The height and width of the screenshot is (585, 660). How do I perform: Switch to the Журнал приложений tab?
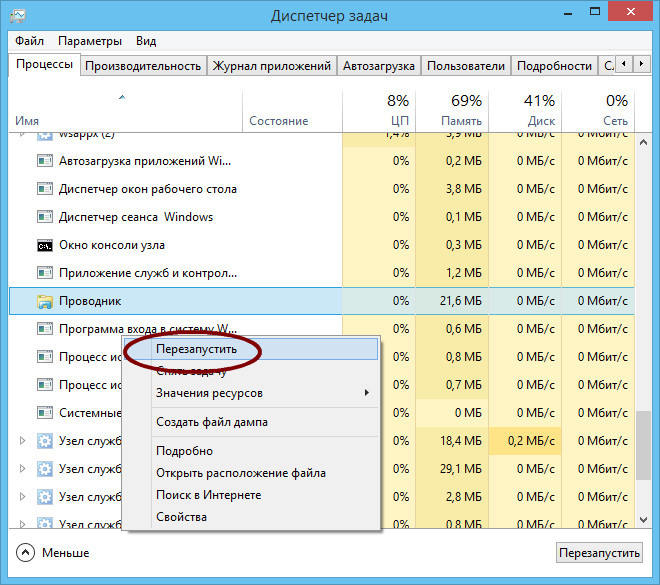tap(271, 66)
